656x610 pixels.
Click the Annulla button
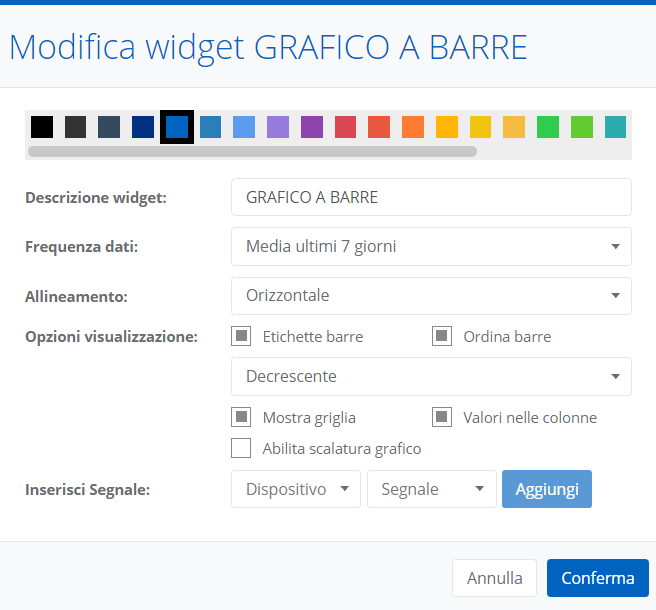point(495,578)
